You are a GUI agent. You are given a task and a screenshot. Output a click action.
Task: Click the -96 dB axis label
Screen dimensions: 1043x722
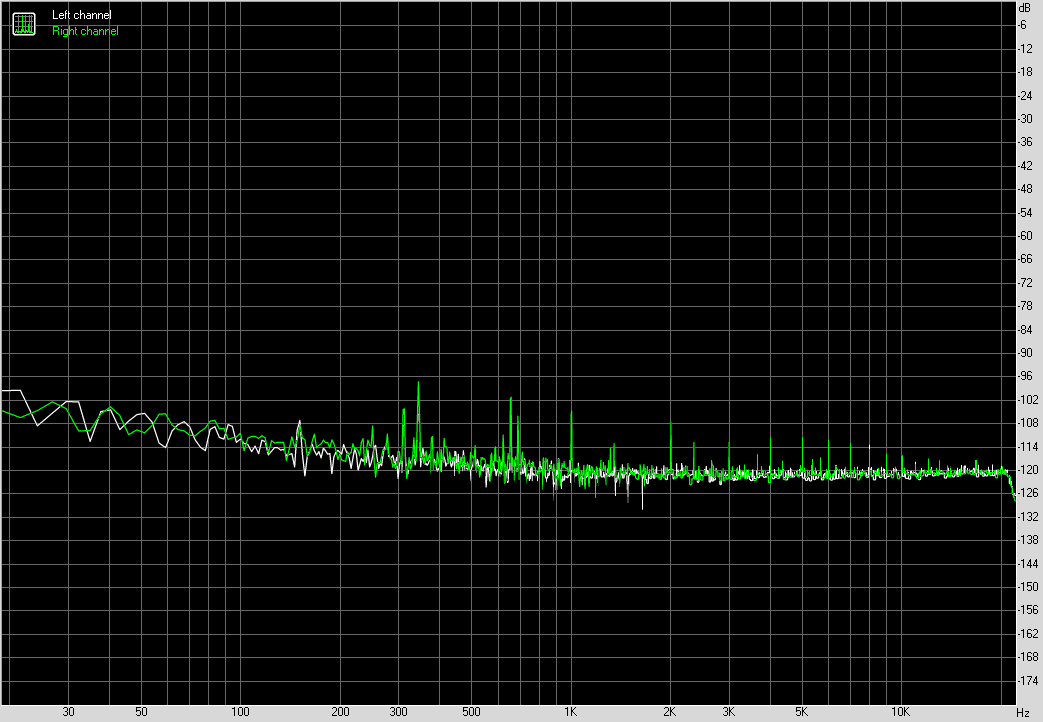(x=1025, y=376)
